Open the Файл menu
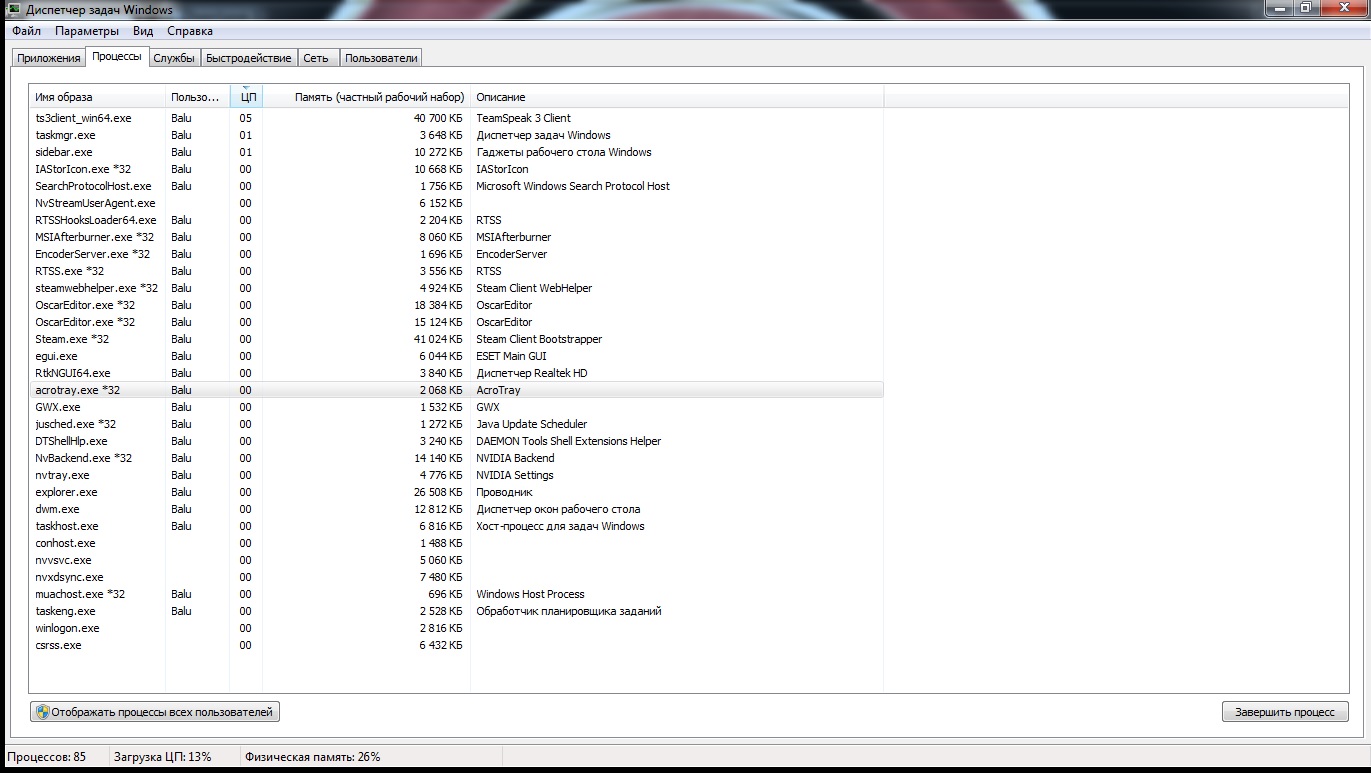Image resolution: width=1371 pixels, height=773 pixels. (x=27, y=31)
